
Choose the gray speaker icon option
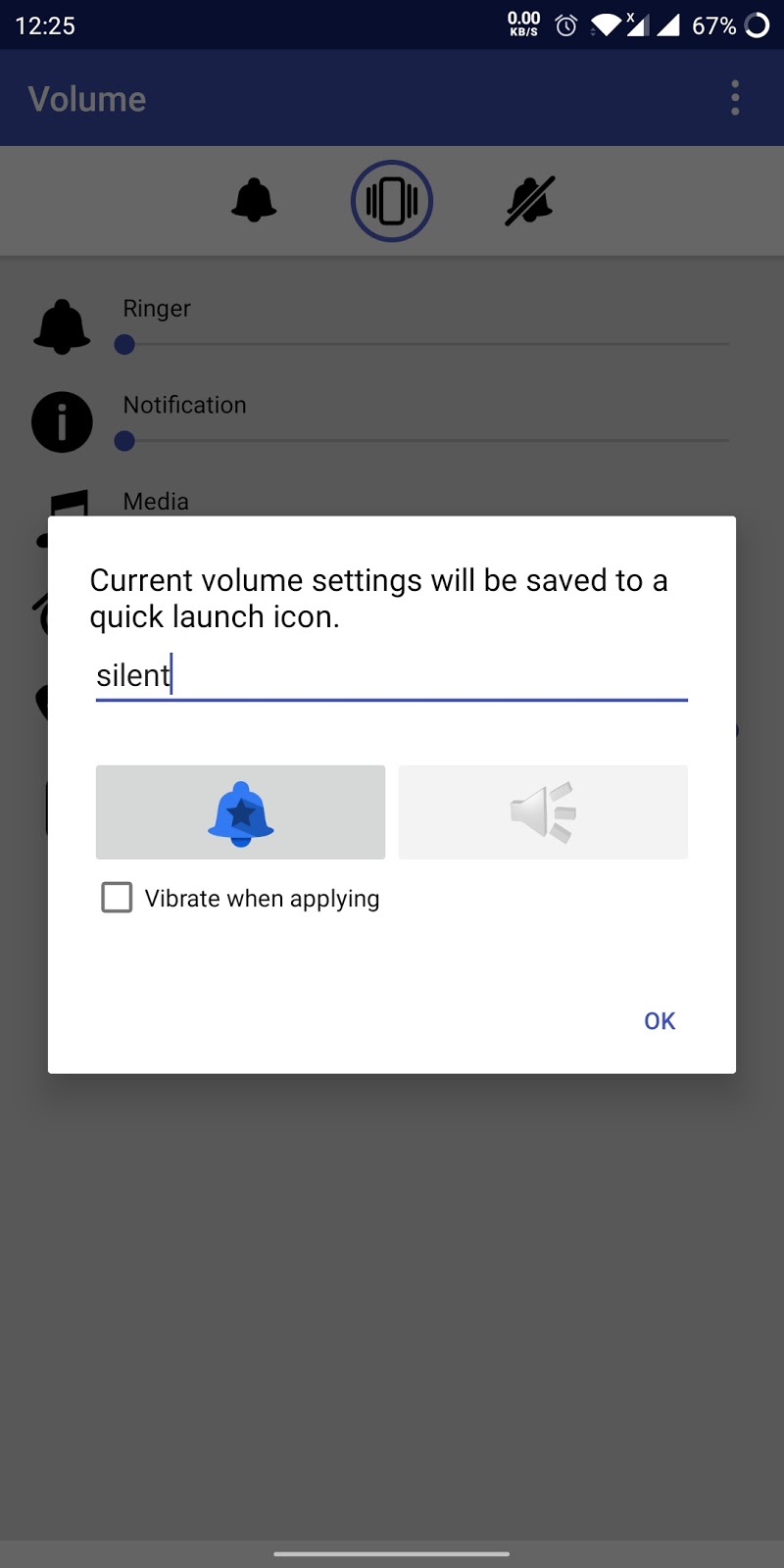click(543, 812)
